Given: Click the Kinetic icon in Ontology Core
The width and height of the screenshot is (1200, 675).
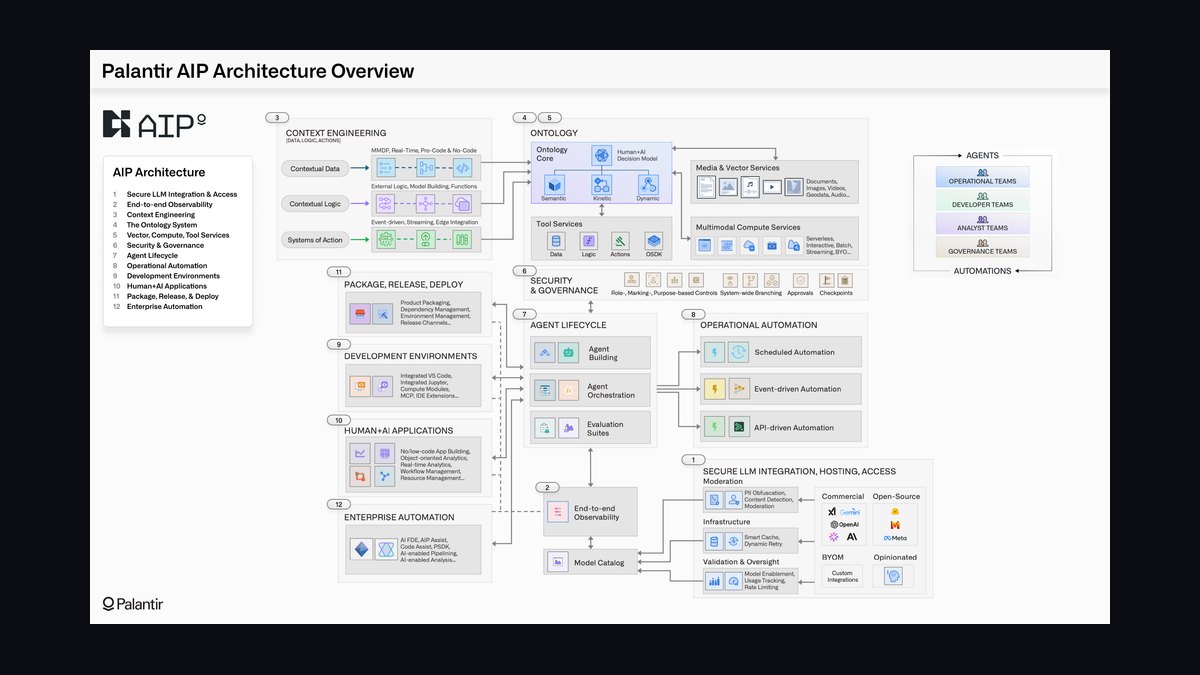Looking at the screenshot, I should point(601,184).
